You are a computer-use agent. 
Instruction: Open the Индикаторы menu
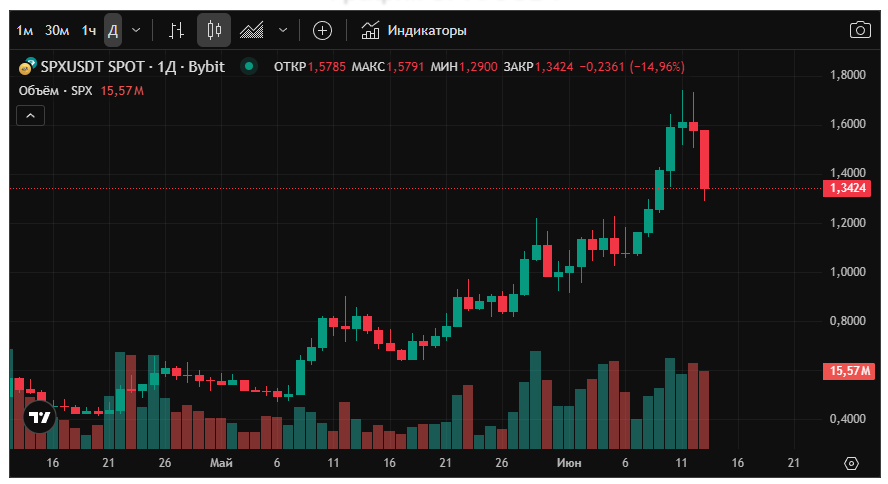(414, 31)
